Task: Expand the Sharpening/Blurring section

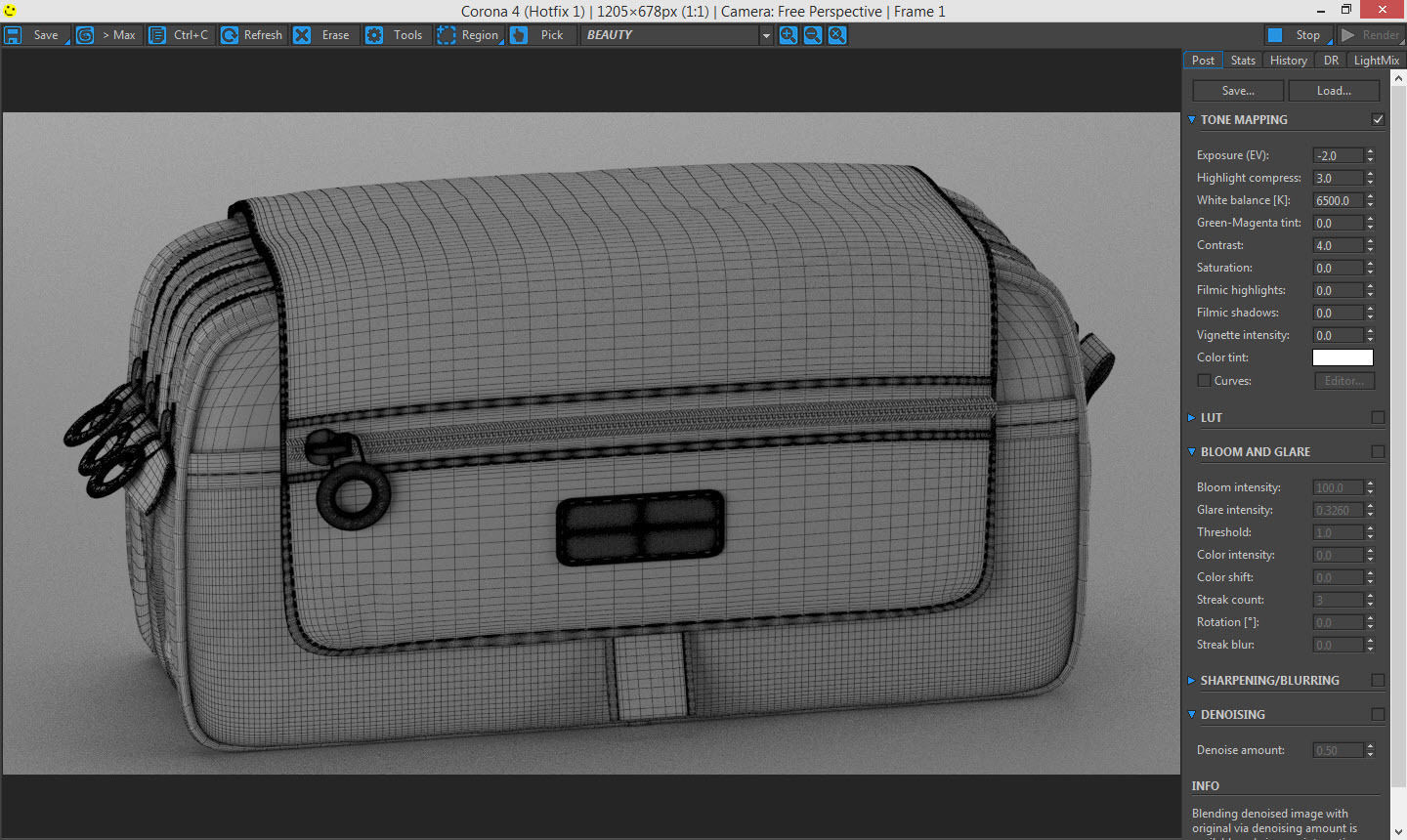Action: [1191, 680]
